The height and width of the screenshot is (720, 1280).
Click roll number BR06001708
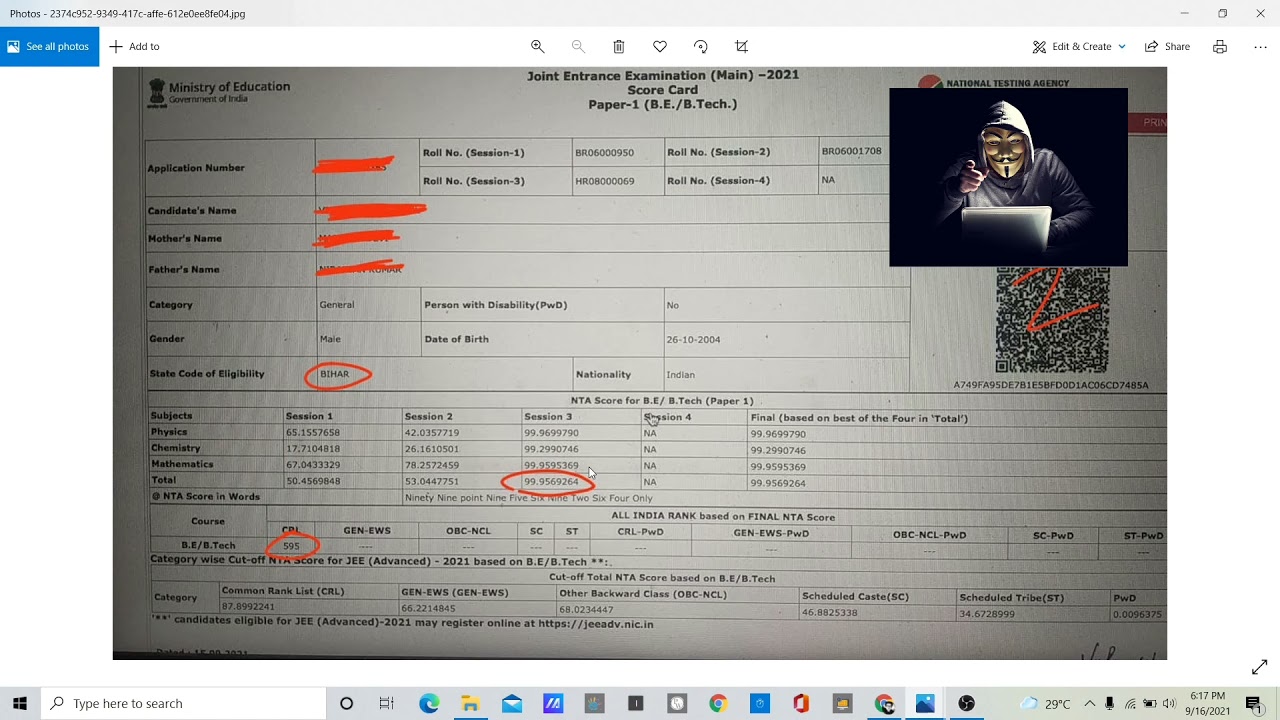pyautogui.click(x=851, y=151)
